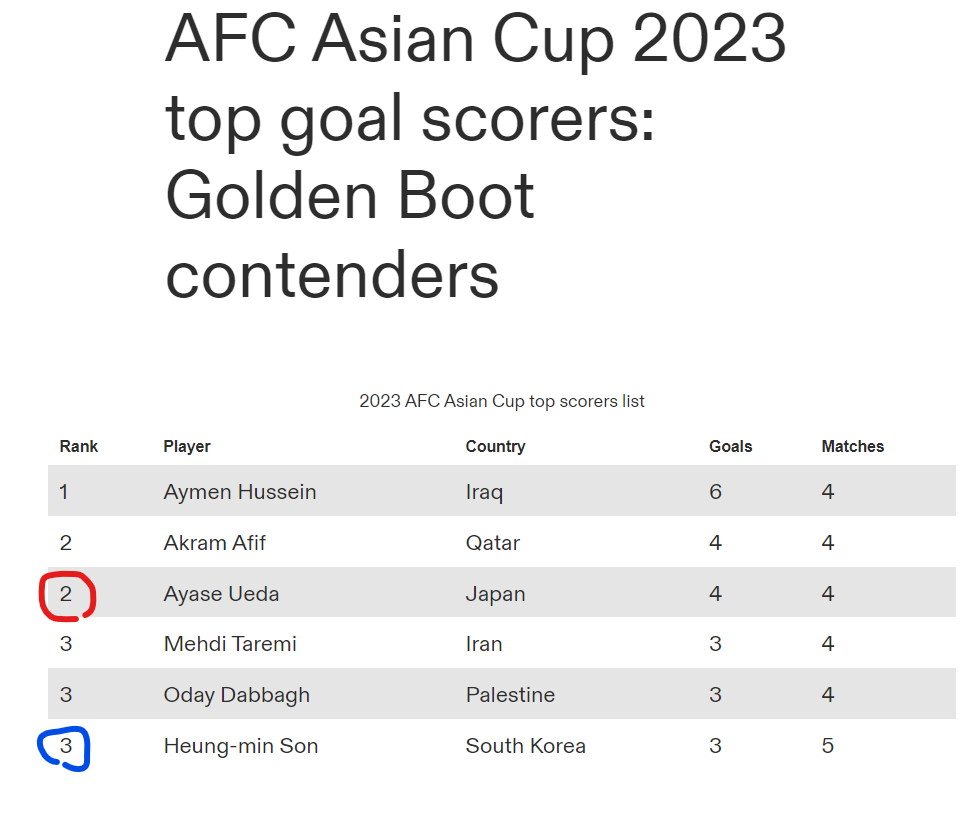Click Aymen Hussein's goals count of 6

tap(715, 492)
